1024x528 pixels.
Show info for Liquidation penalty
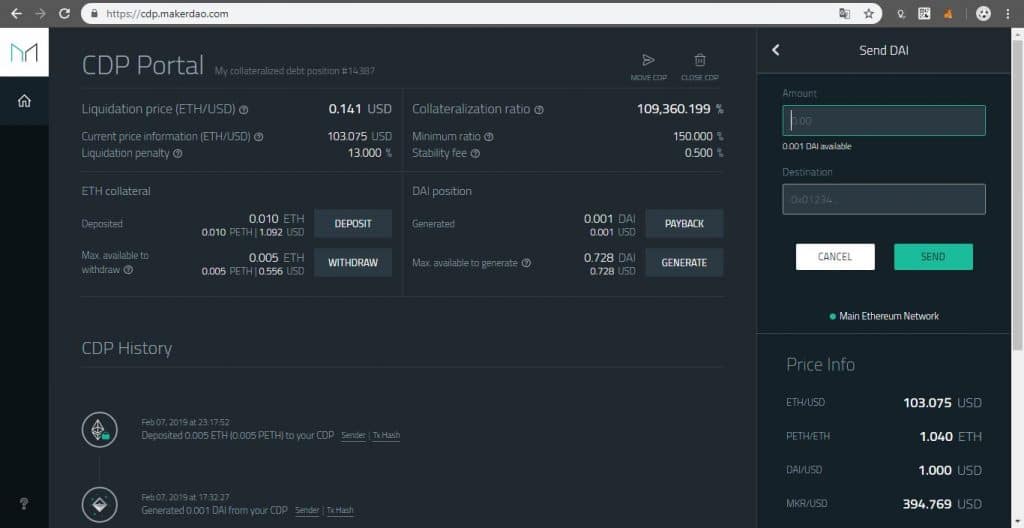(178, 154)
